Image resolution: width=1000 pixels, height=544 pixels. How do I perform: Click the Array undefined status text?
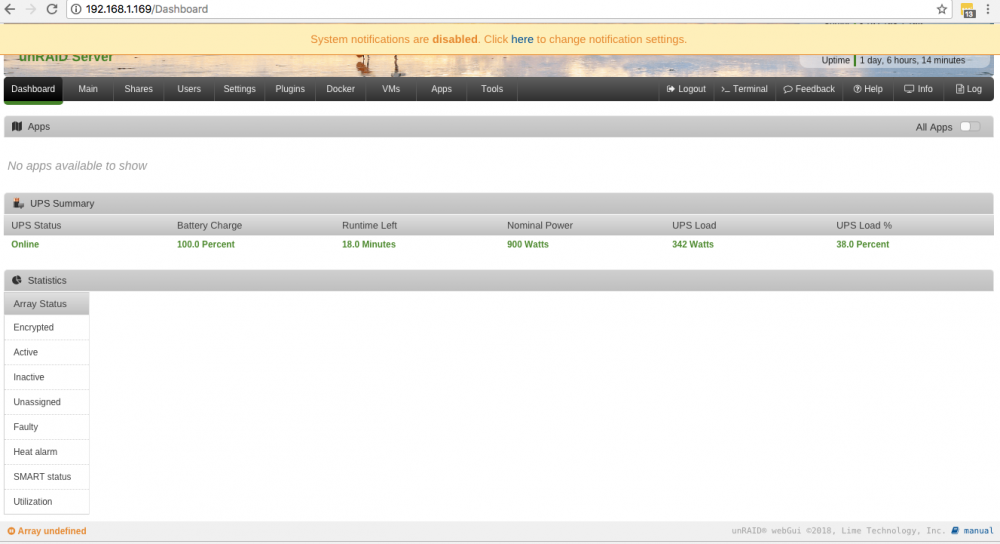52,531
